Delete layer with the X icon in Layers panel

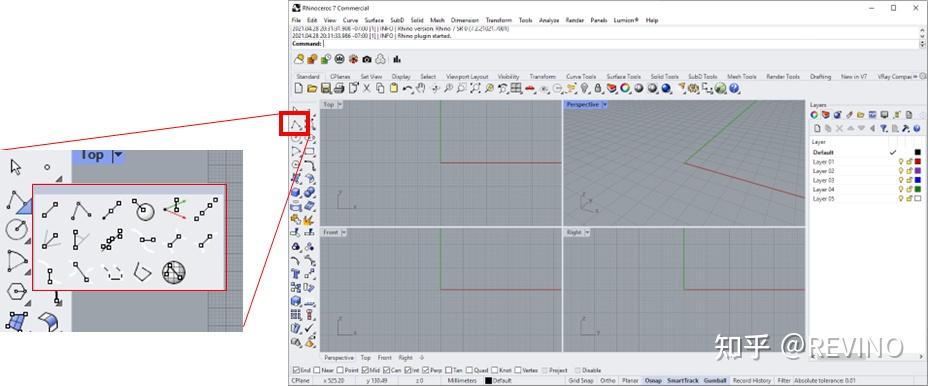tap(839, 128)
